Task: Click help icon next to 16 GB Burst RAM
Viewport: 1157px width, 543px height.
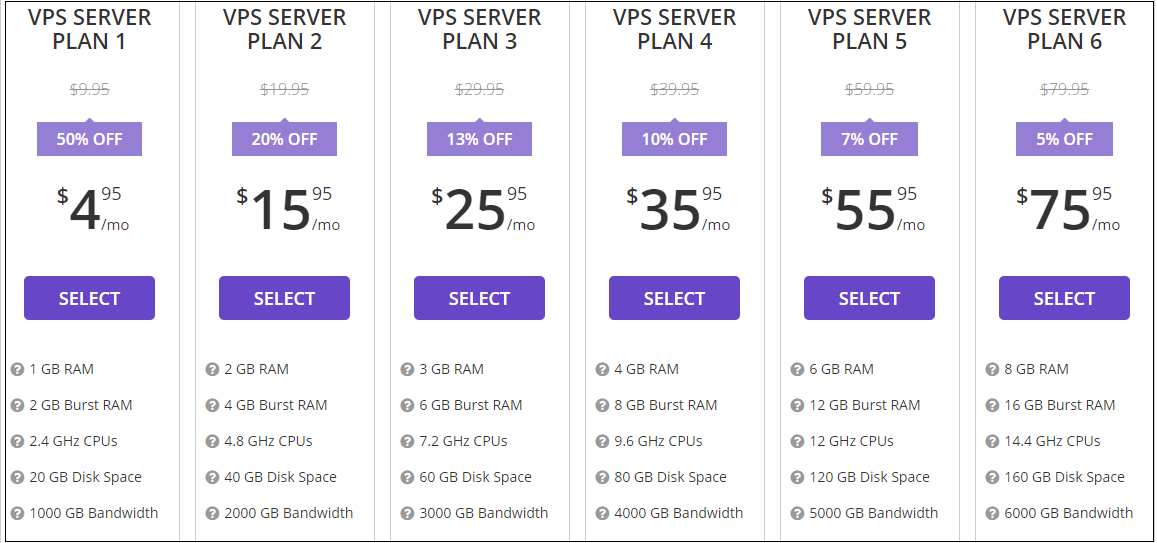Action: click(992, 406)
